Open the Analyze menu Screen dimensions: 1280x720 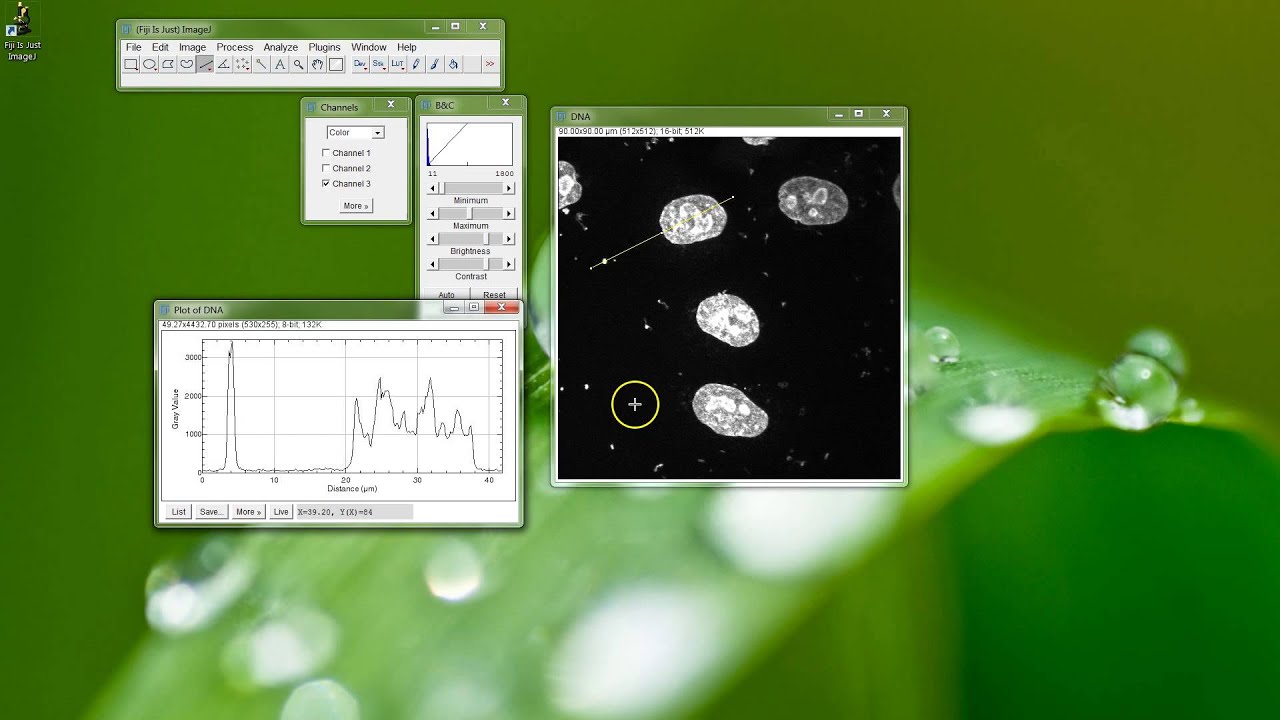click(x=281, y=47)
